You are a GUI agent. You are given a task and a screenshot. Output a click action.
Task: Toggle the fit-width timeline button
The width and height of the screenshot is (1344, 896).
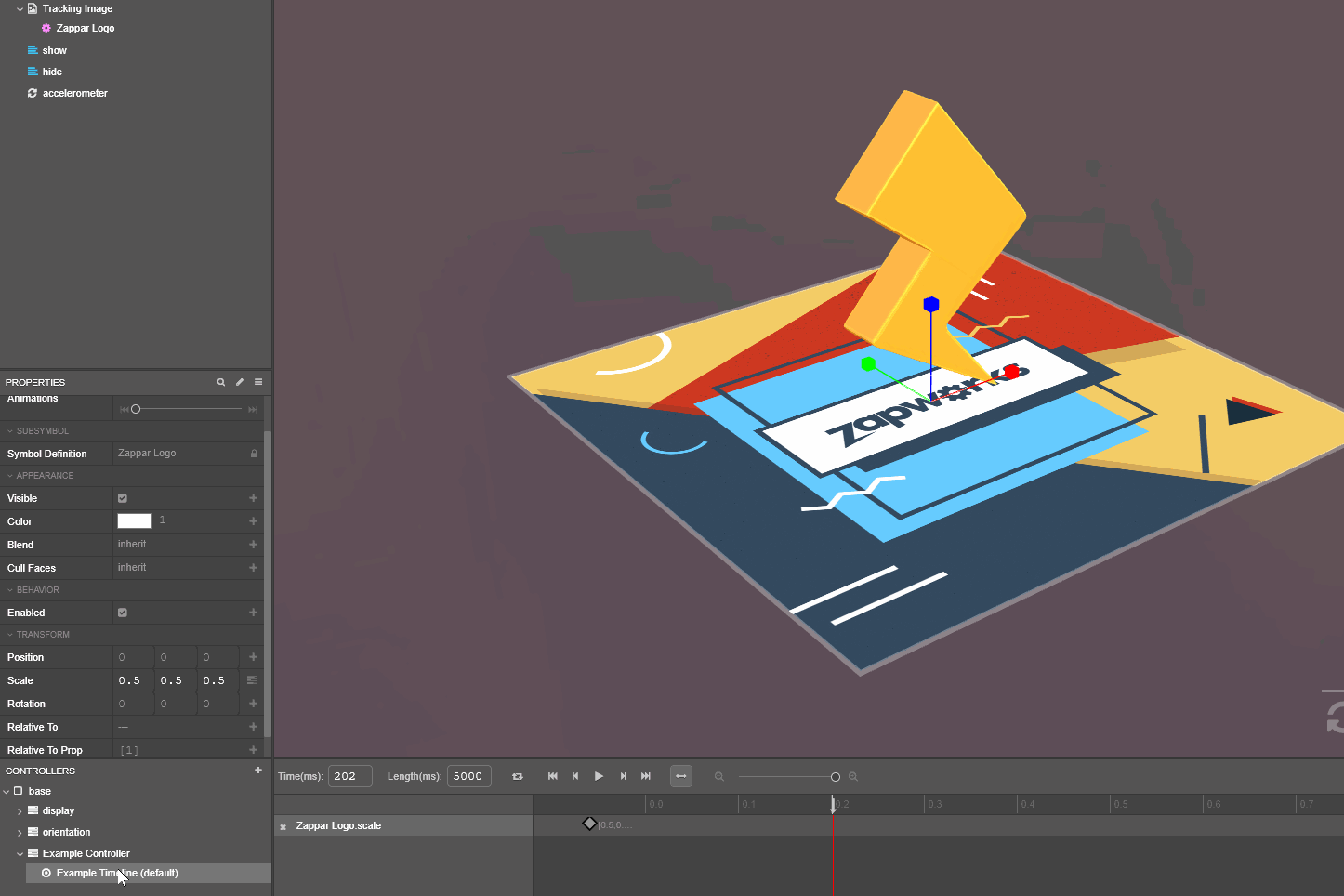coord(681,776)
